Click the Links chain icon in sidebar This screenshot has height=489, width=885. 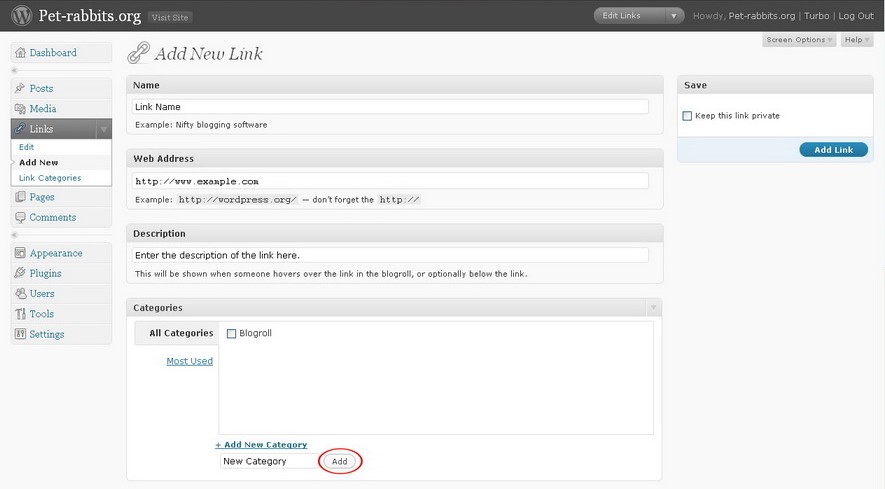coord(20,129)
